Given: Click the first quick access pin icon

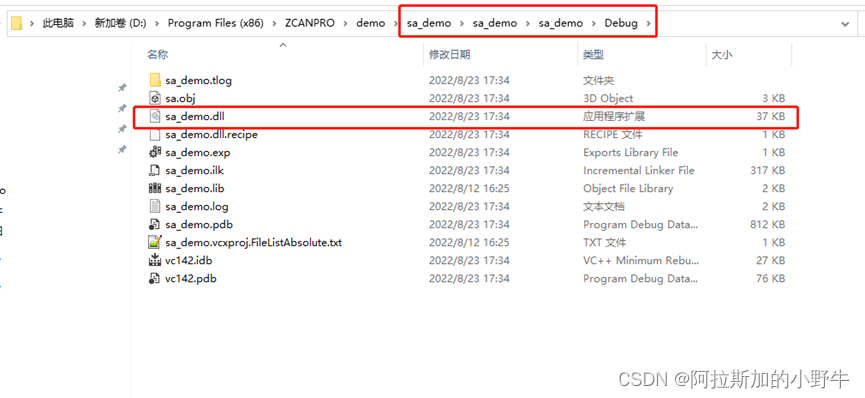Looking at the screenshot, I should pos(122,88).
